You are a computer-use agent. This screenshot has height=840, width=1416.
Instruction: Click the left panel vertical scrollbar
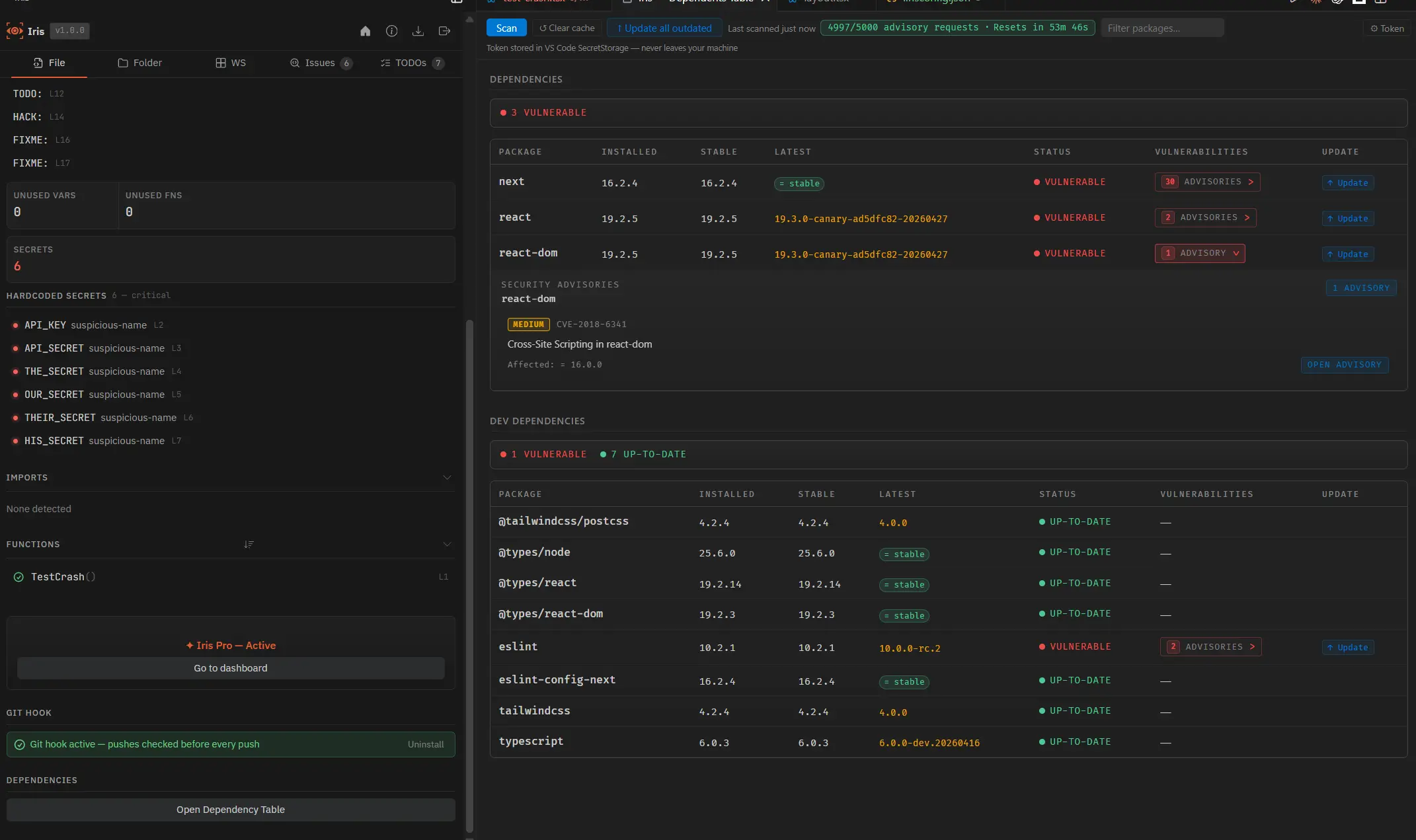[x=469, y=575]
